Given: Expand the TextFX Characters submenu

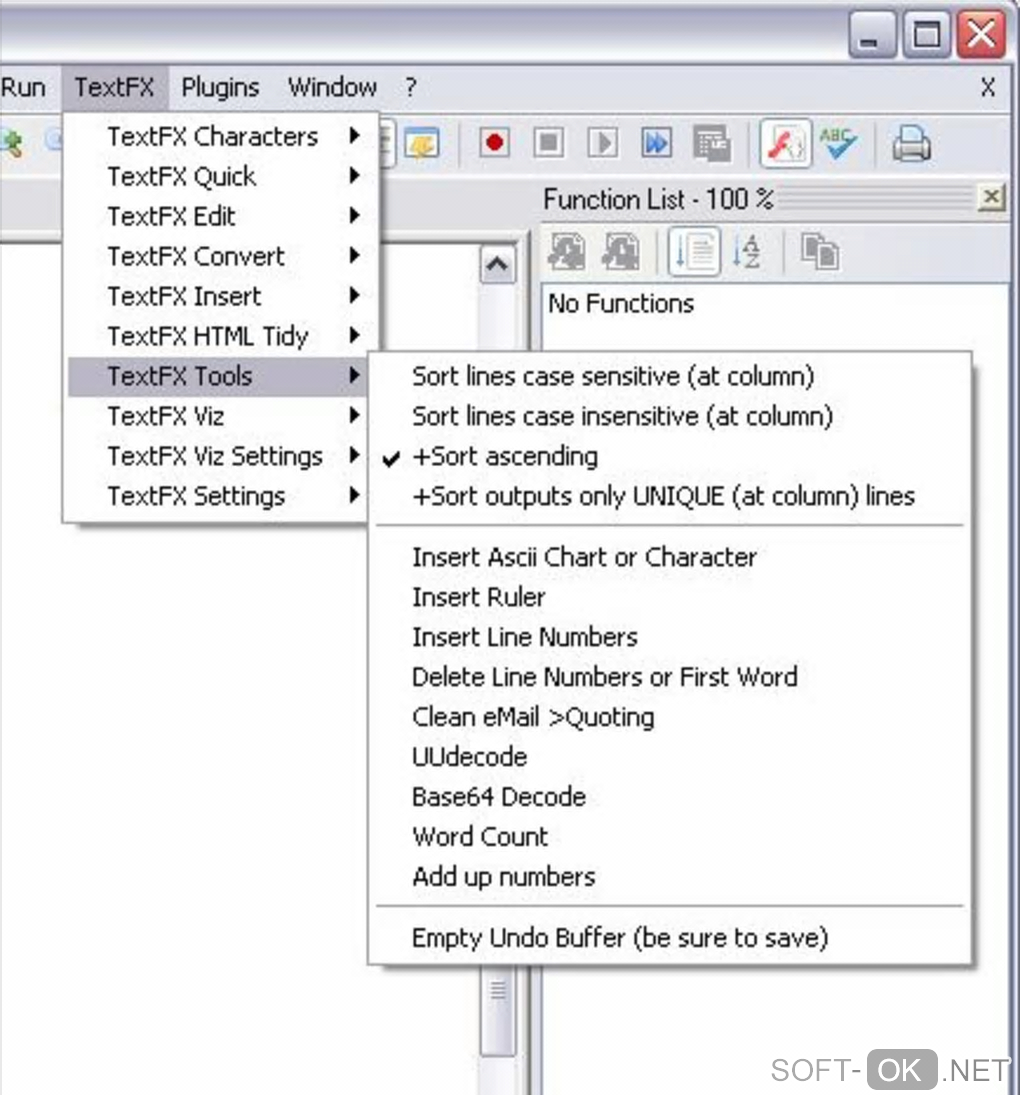Looking at the screenshot, I should pos(216,137).
